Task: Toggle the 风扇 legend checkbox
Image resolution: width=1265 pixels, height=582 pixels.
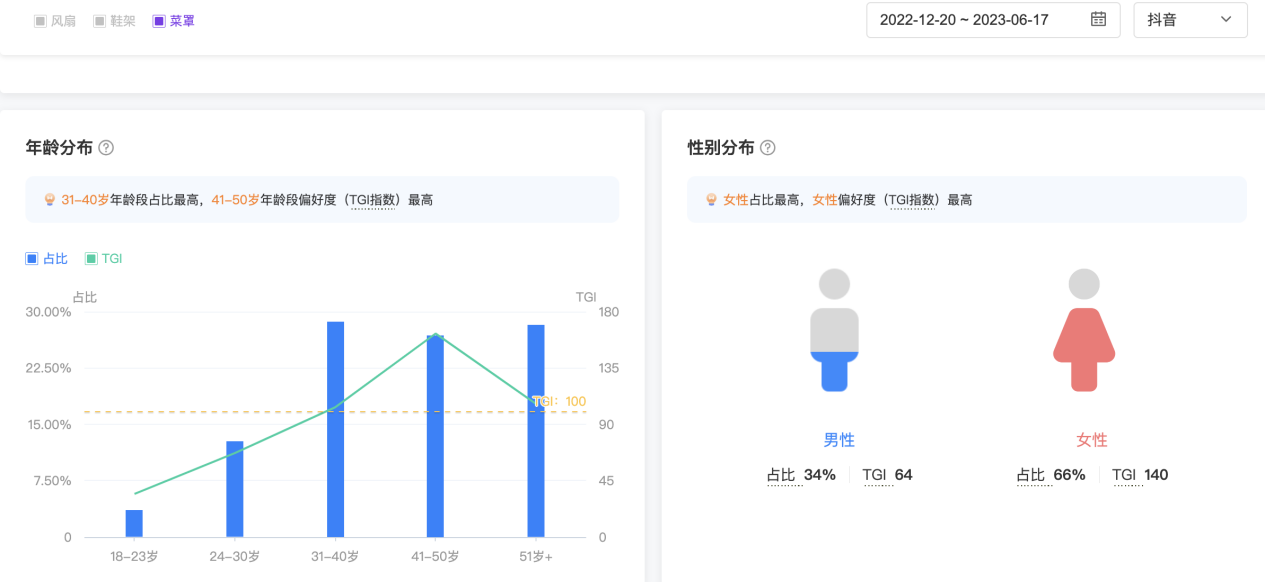Action: click(x=40, y=20)
